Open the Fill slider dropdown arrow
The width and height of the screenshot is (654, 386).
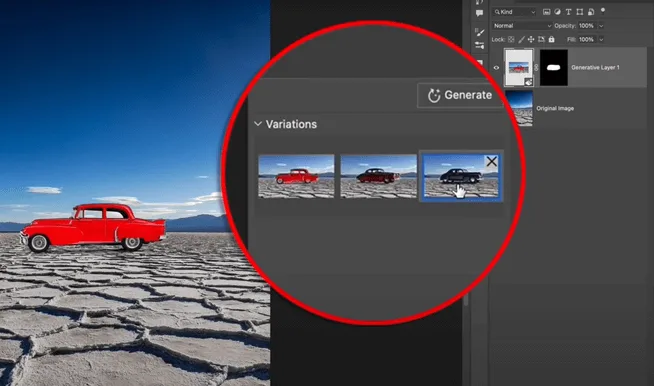coord(601,40)
